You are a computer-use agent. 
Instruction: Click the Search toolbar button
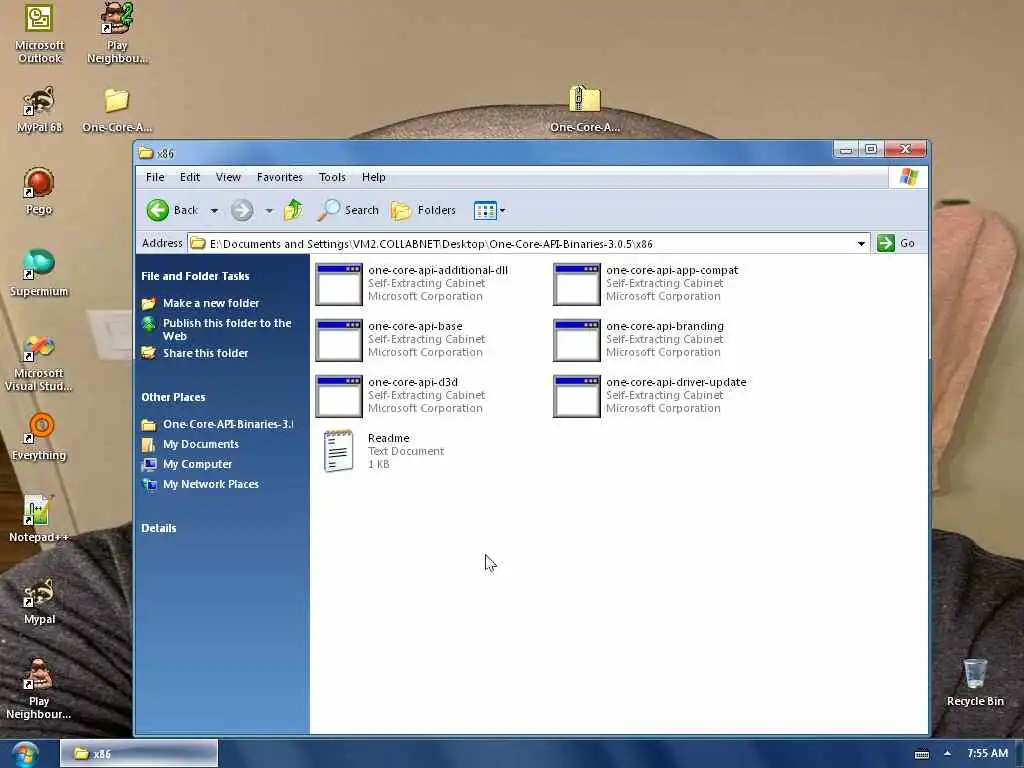[348, 210]
